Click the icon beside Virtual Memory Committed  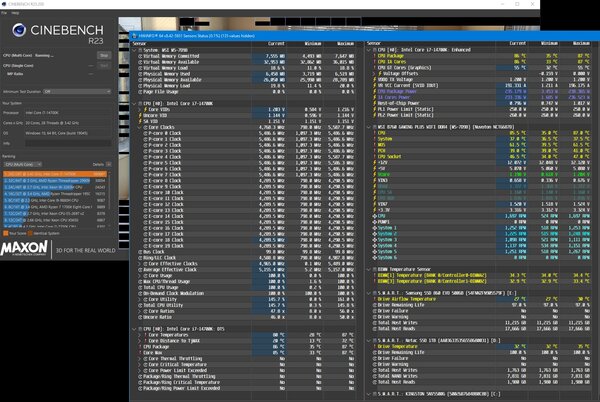pyautogui.click(x=140, y=56)
